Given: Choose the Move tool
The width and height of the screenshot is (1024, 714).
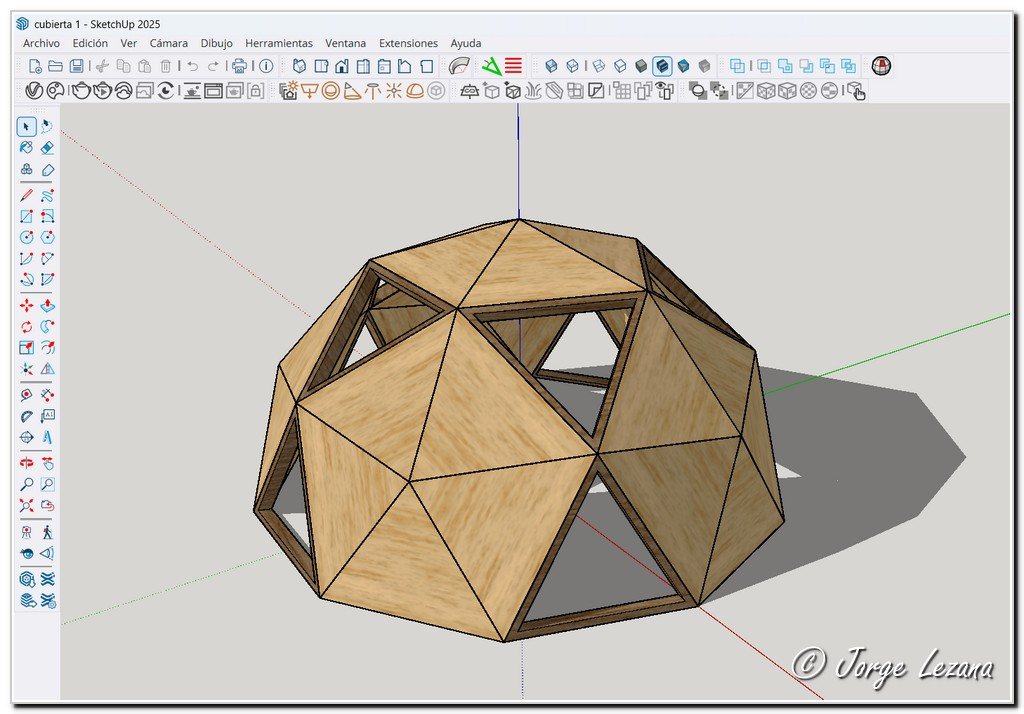Looking at the screenshot, I should pos(27,306).
